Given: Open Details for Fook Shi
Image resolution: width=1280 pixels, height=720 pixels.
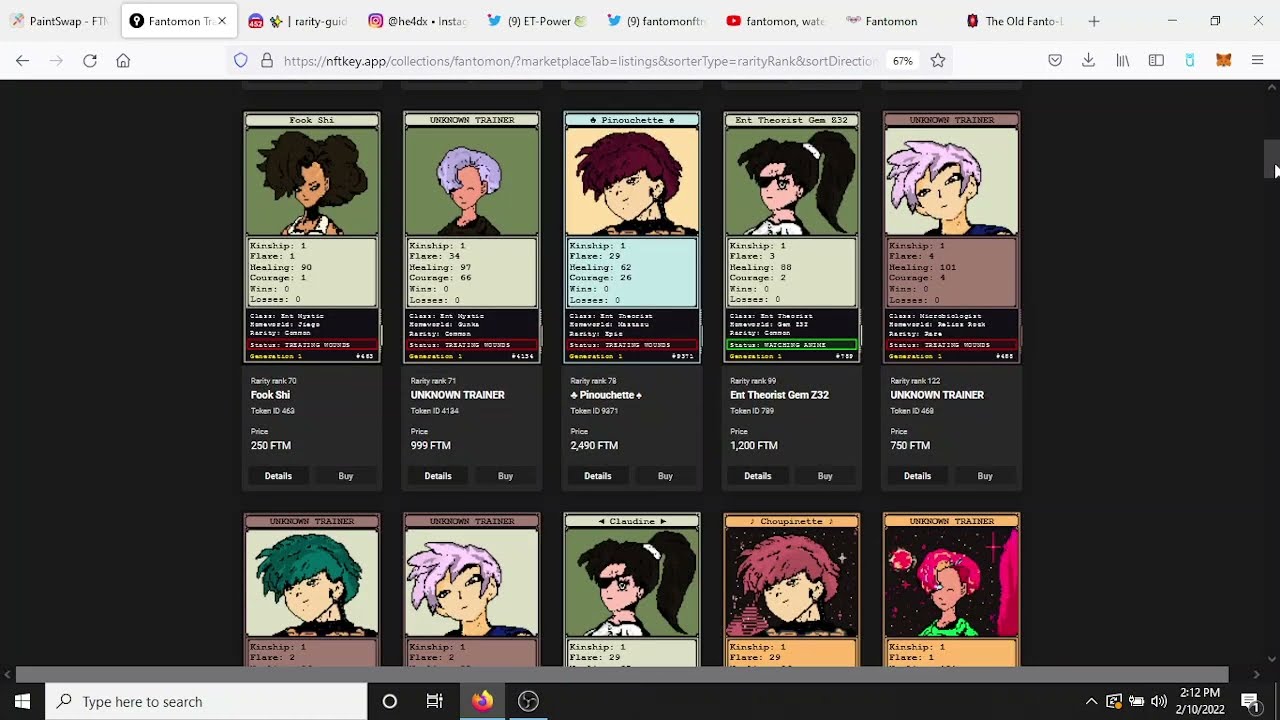Looking at the screenshot, I should pyautogui.click(x=278, y=476).
